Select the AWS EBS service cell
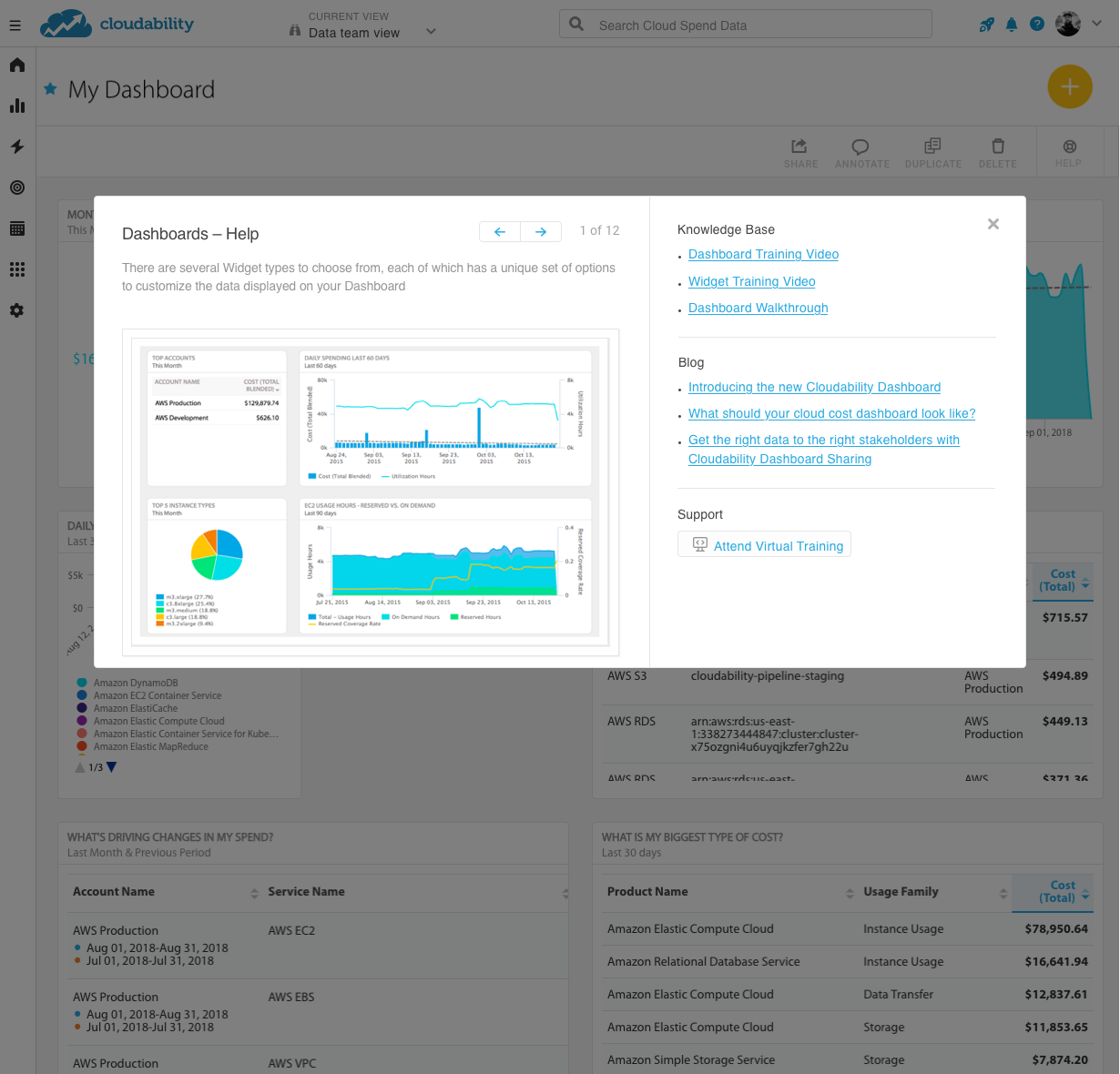Viewport: 1120px width, 1074px height. click(291, 998)
